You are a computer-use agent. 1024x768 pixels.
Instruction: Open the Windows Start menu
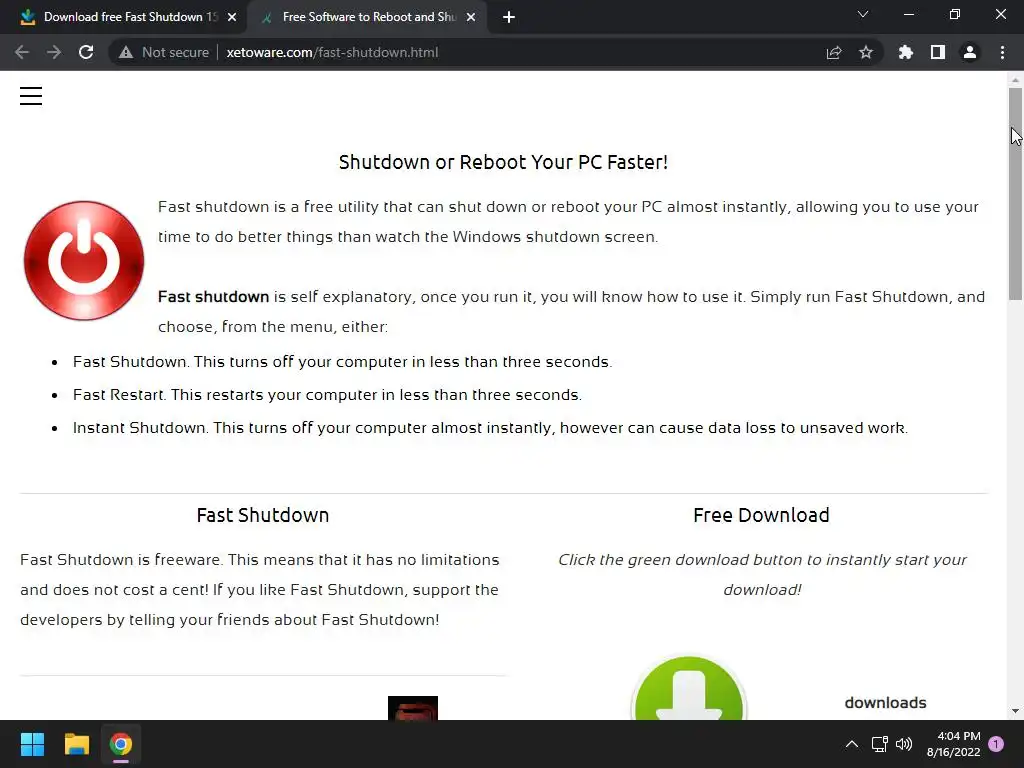pyautogui.click(x=32, y=744)
